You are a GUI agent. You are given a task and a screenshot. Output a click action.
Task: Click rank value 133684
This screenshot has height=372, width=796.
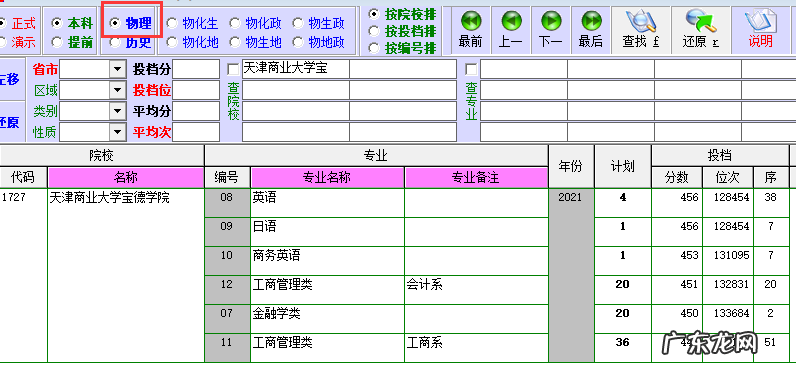coord(727,319)
